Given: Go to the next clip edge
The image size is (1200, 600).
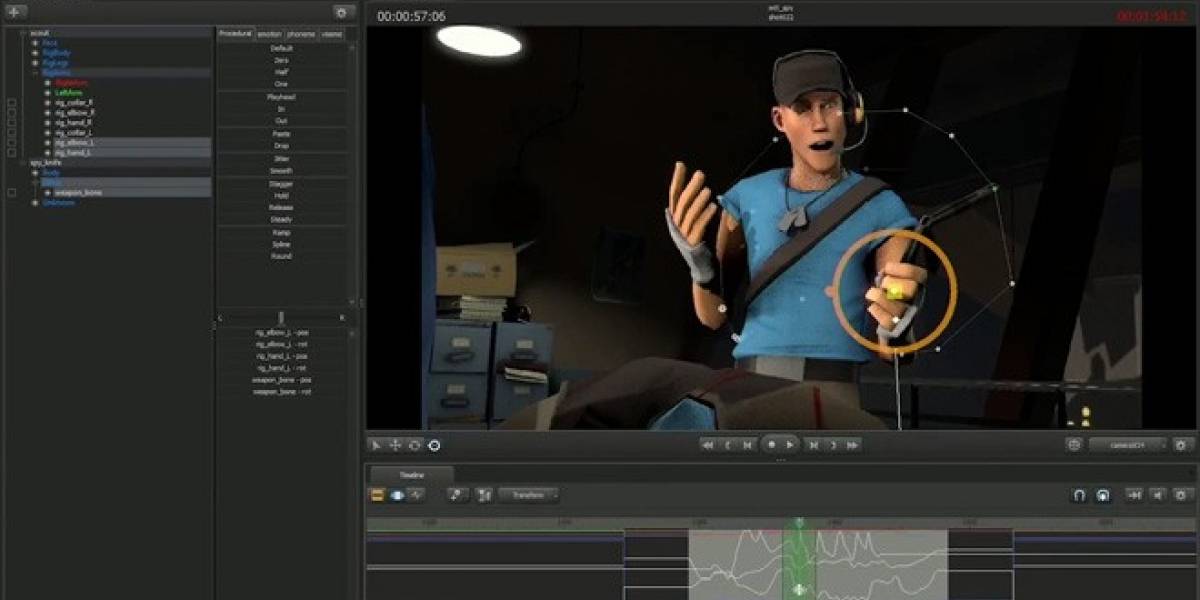Looking at the screenshot, I should (814, 445).
